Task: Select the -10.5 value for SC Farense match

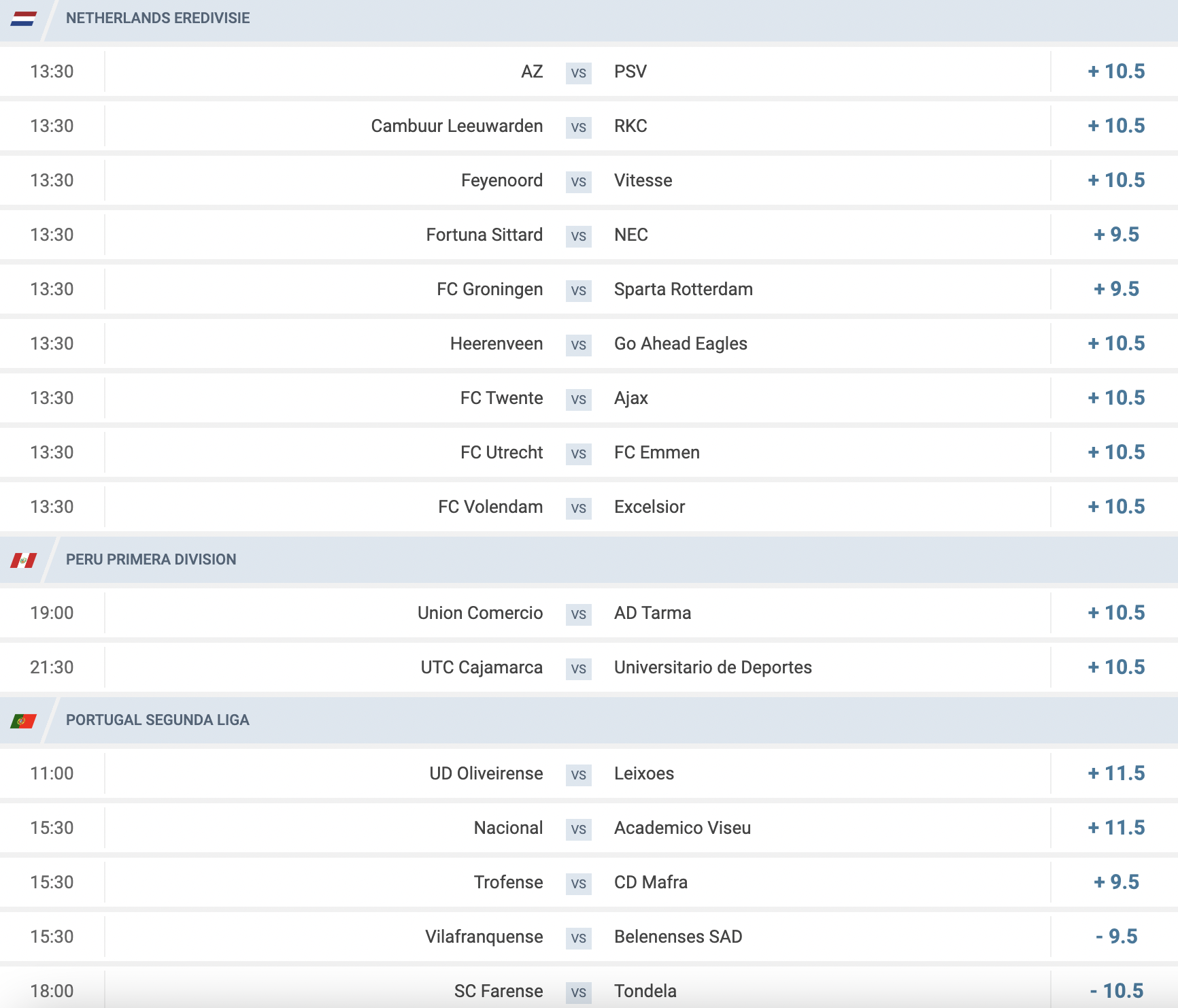Action: 1116,991
